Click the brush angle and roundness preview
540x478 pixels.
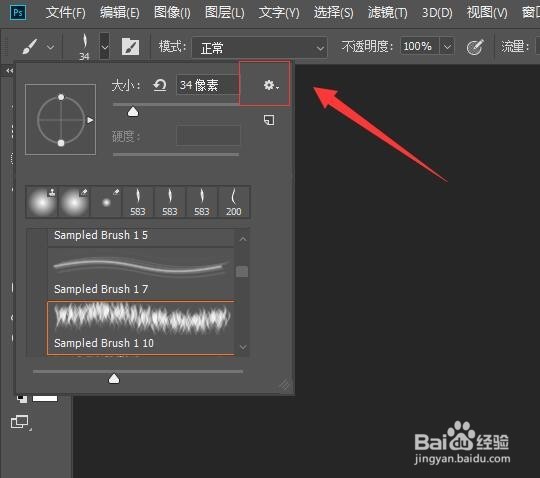[x=61, y=120]
